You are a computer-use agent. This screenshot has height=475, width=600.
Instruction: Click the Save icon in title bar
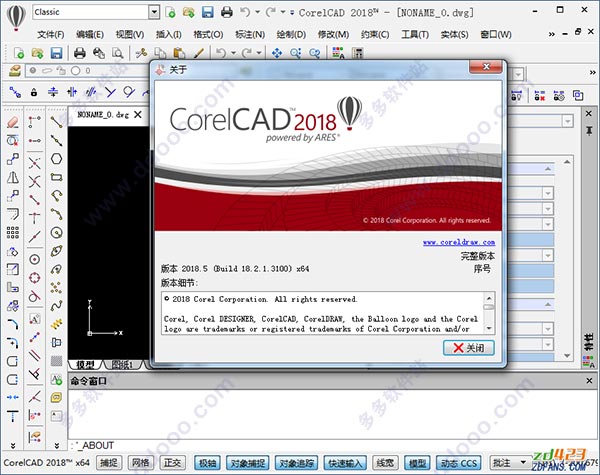pyautogui.click(x=207, y=12)
